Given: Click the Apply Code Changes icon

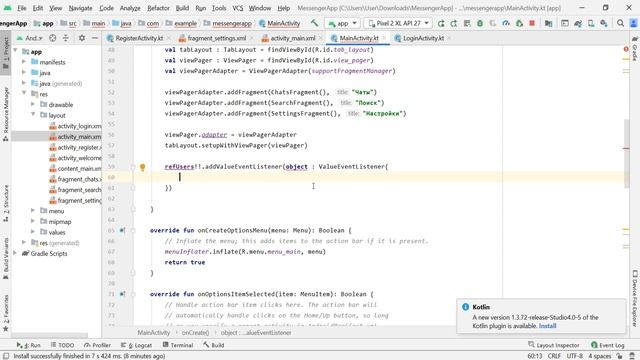Looking at the screenshot, I should 467,23.
